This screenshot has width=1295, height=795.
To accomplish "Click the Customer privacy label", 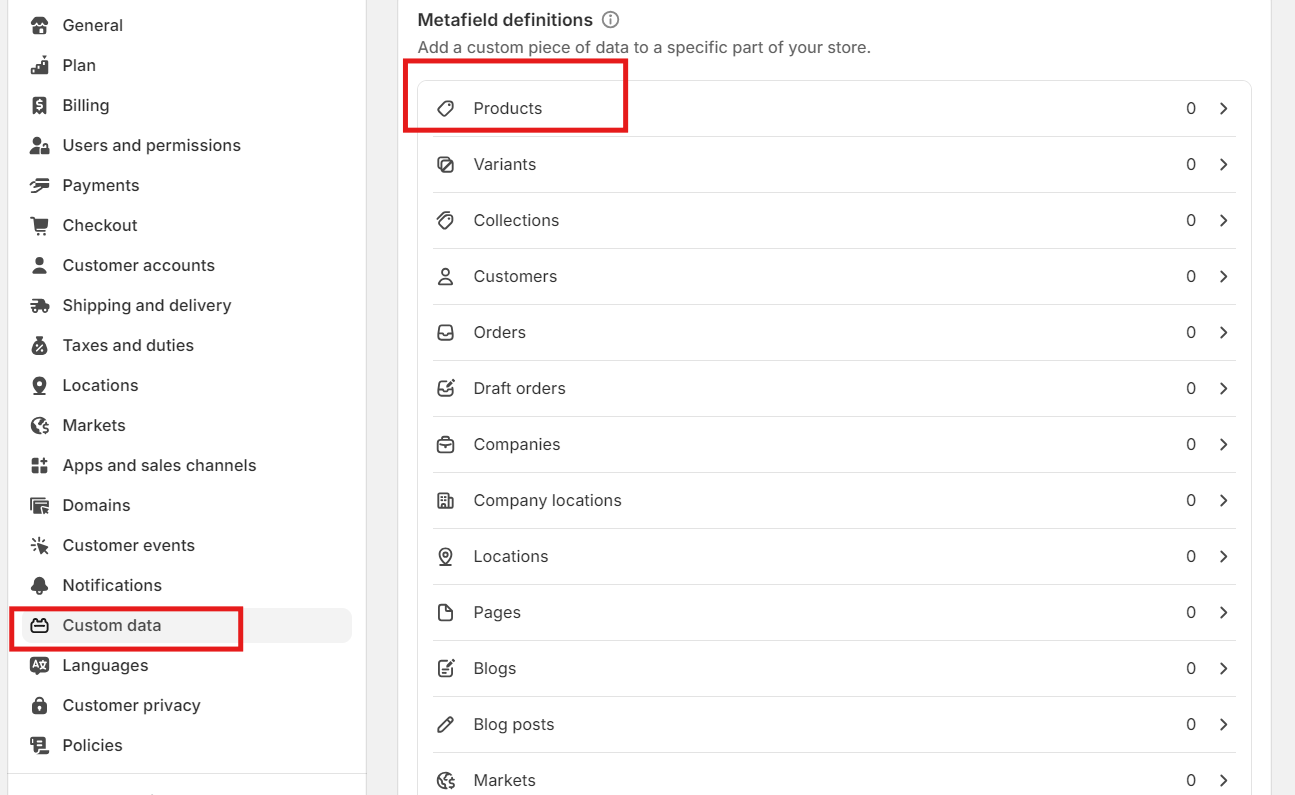I will (132, 705).
